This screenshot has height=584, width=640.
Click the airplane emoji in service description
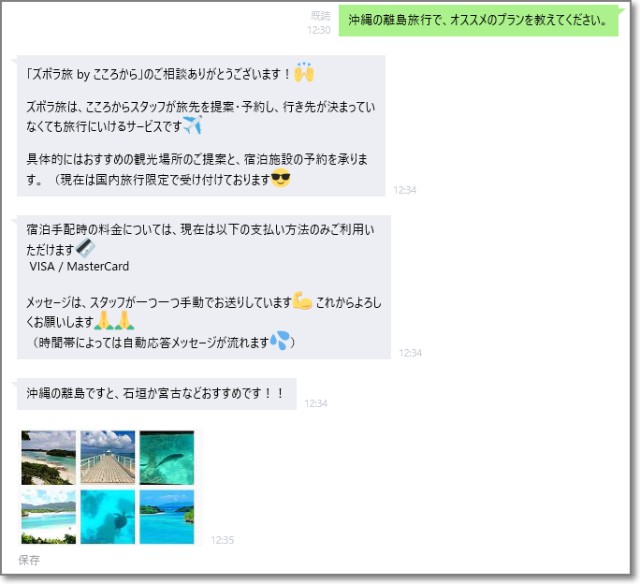point(192,125)
